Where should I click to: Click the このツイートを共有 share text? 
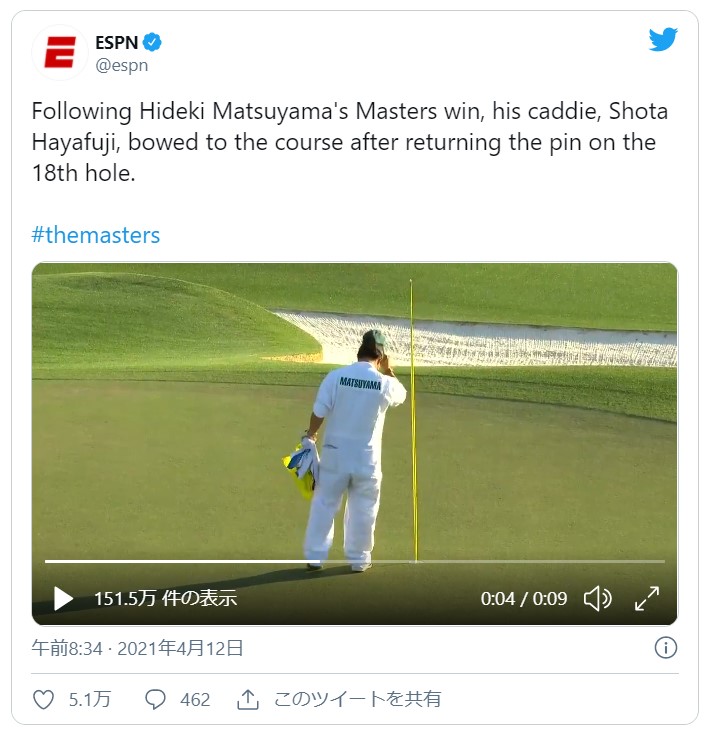tap(357, 699)
